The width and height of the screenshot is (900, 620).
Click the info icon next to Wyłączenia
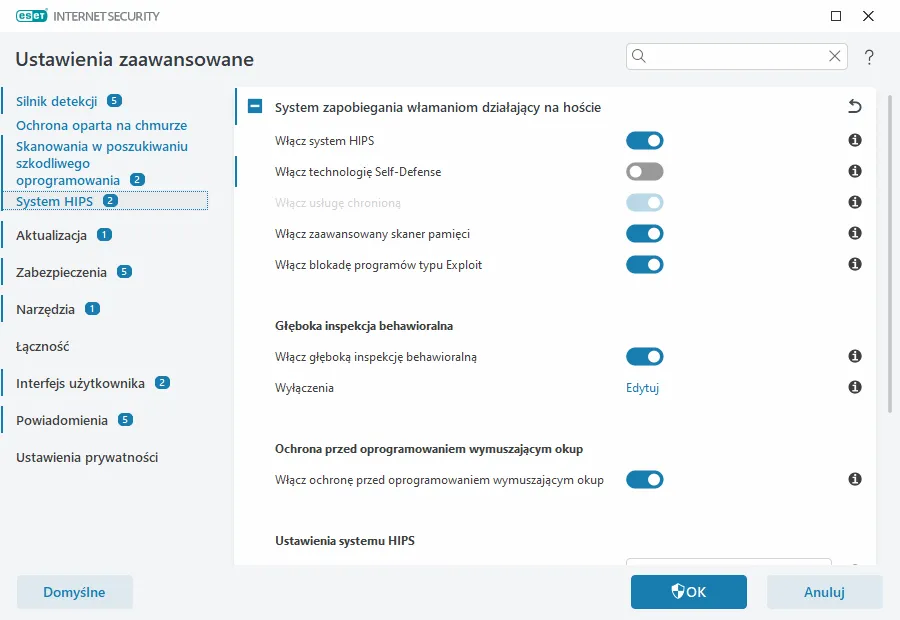[x=855, y=387]
